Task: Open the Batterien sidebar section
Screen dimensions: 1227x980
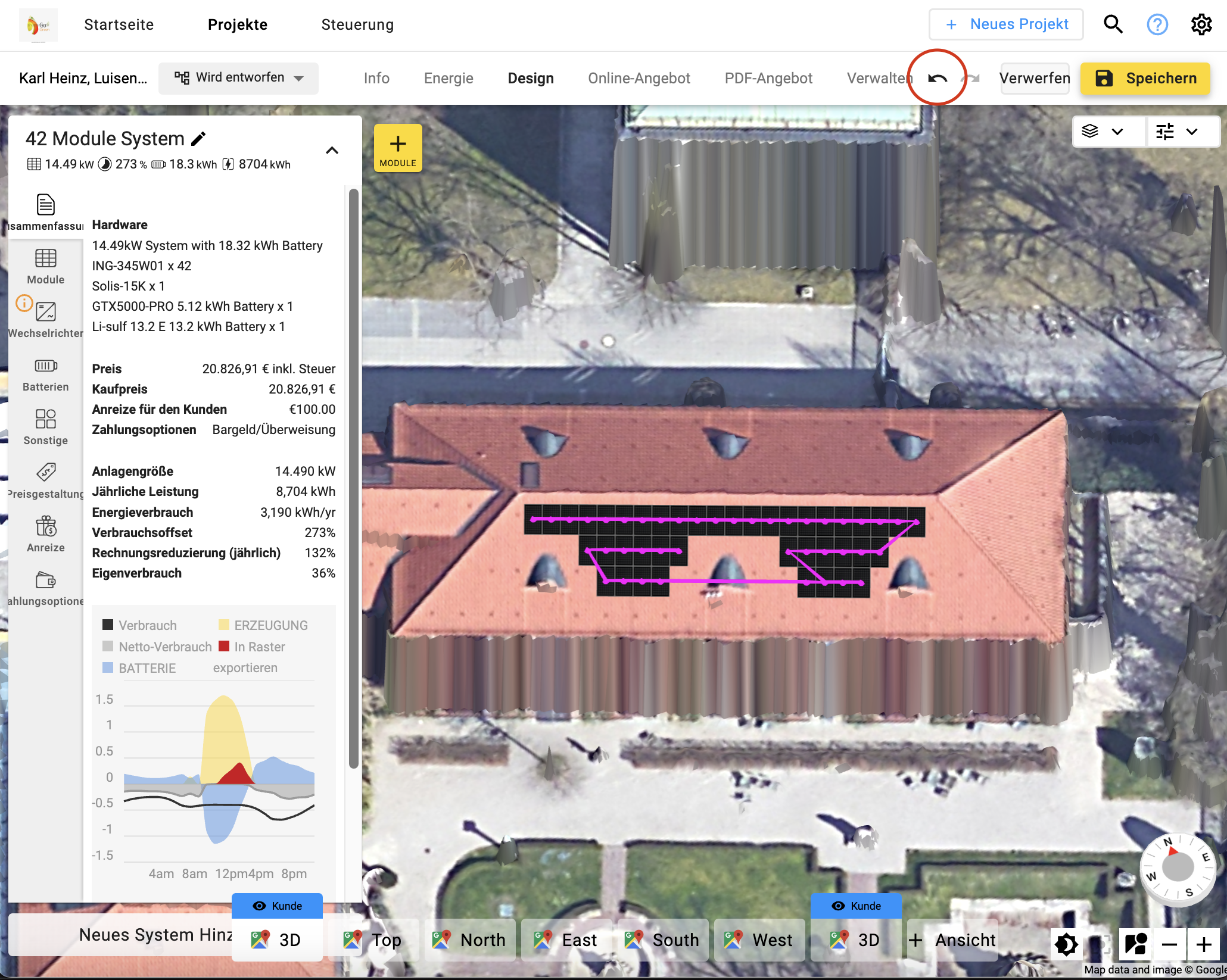Action: click(46, 374)
